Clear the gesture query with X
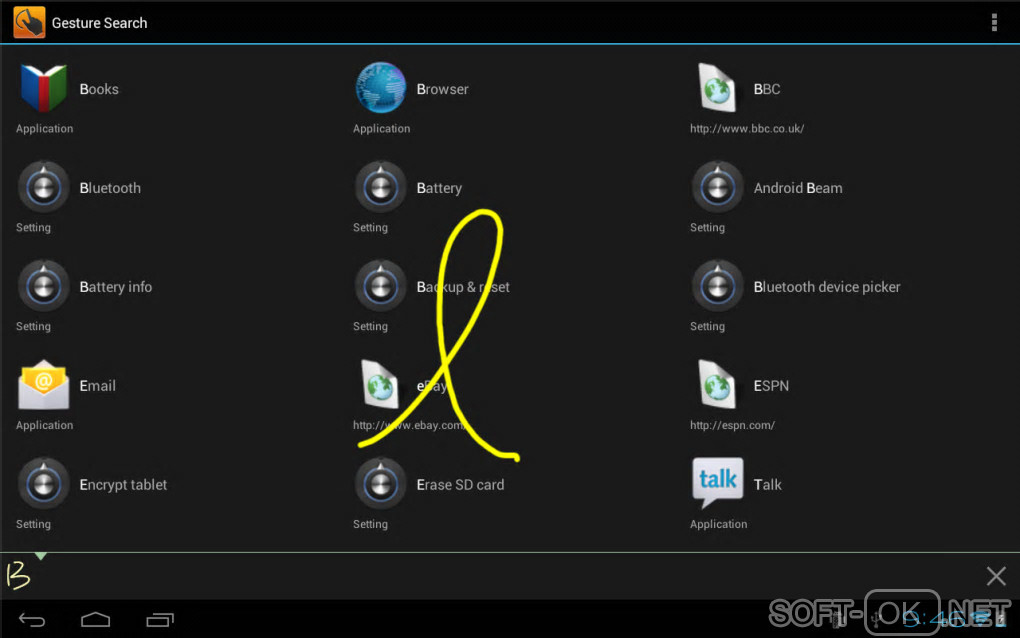The image size is (1020, 638). pyautogui.click(x=996, y=576)
